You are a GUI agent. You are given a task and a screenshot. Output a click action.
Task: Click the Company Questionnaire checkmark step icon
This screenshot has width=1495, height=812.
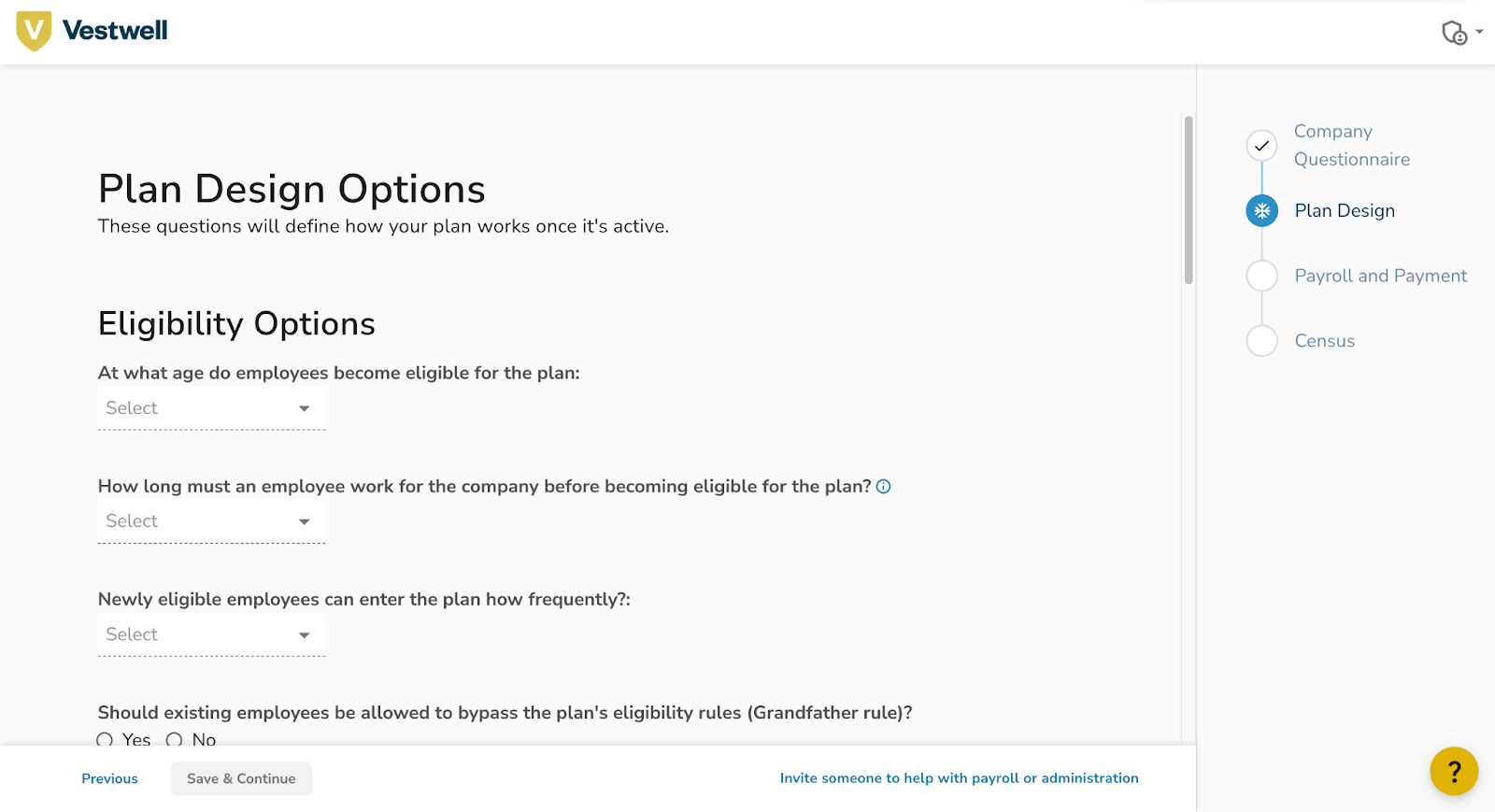point(1262,146)
